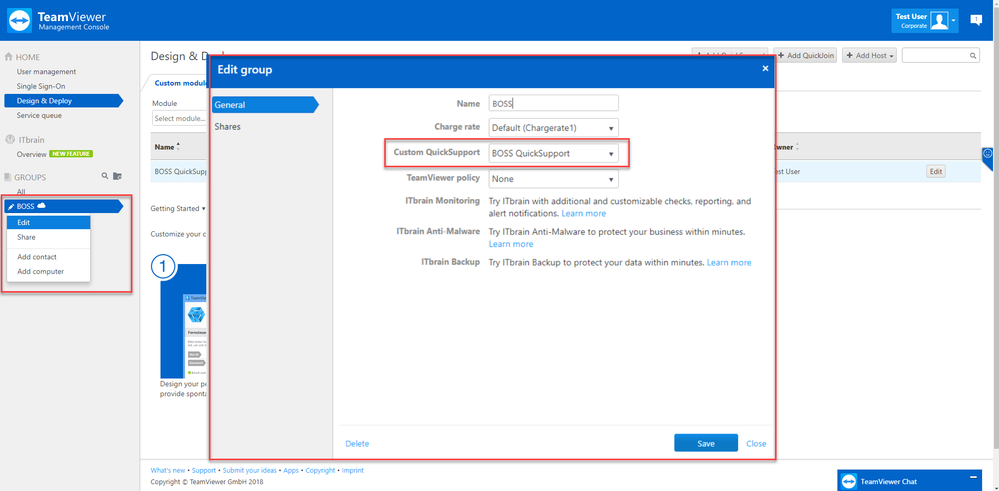999x491 pixels.
Task: Expand the Getting Started section
Action: tap(178, 208)
